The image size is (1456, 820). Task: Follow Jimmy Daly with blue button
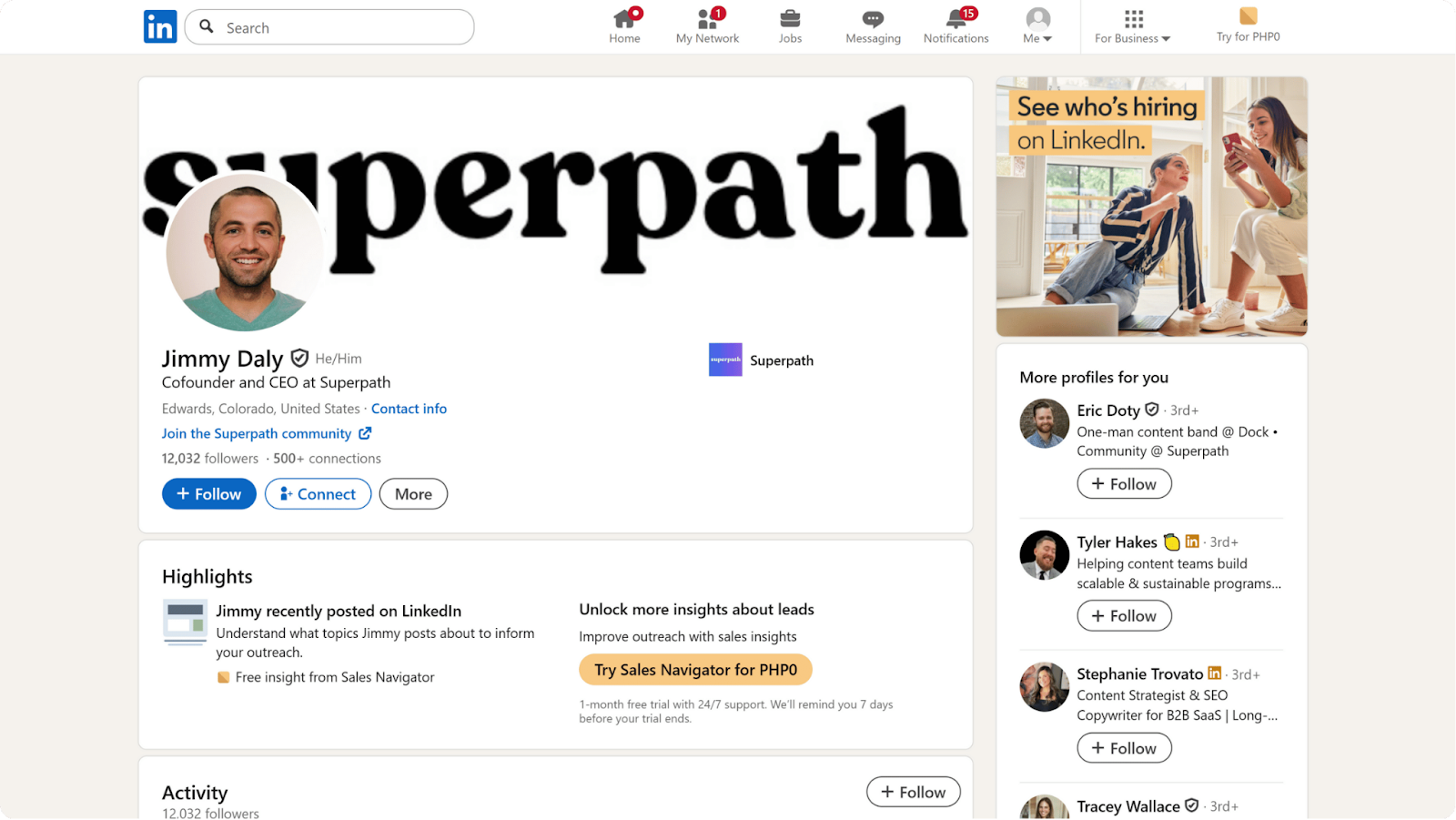coord(209,494)
